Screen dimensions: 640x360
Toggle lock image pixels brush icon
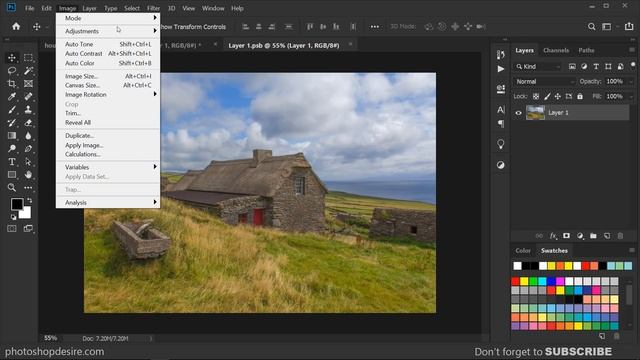[547, 97]
